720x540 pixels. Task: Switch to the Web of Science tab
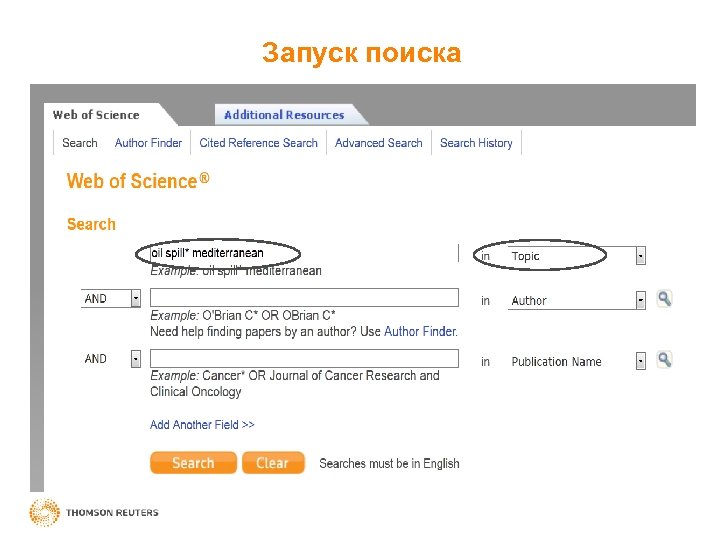96,115
